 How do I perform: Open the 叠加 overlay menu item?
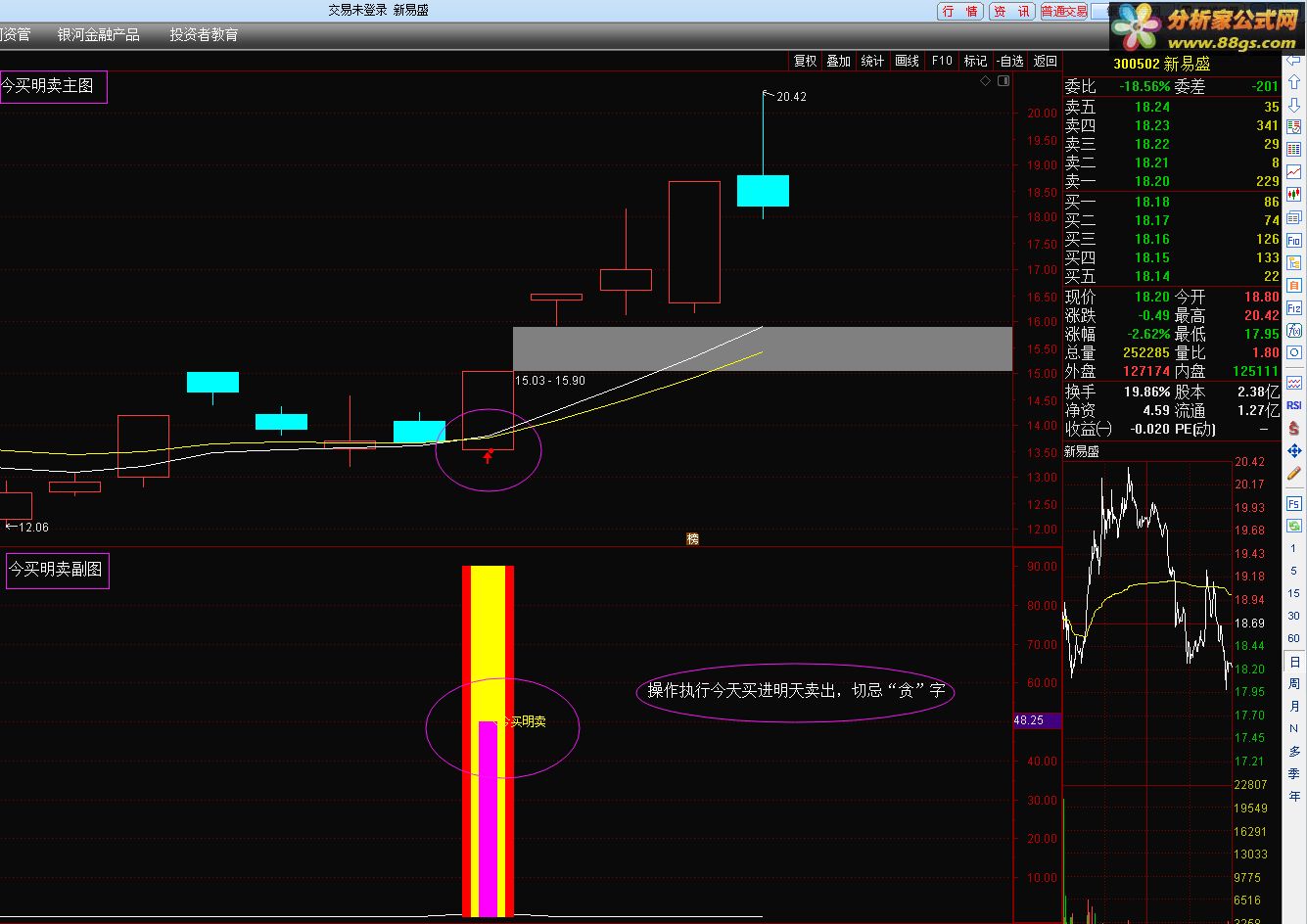tap(839, 61)
